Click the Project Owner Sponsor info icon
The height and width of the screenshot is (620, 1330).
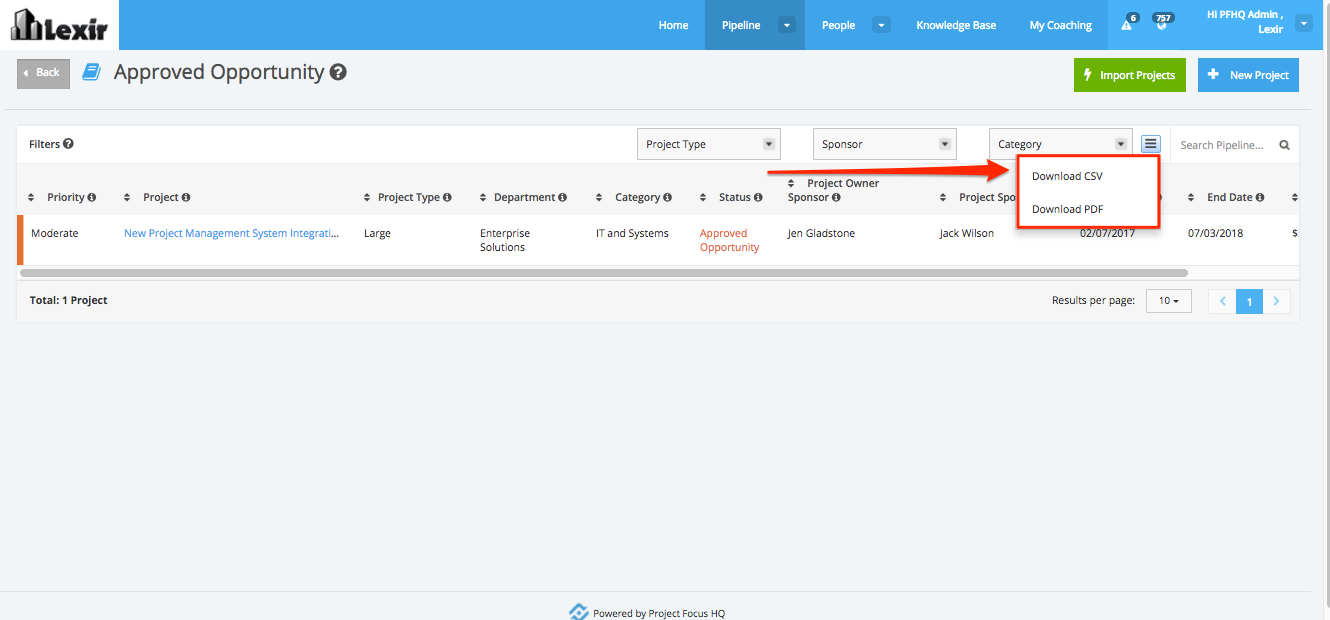pyautogui.click(x=836, y=197)
